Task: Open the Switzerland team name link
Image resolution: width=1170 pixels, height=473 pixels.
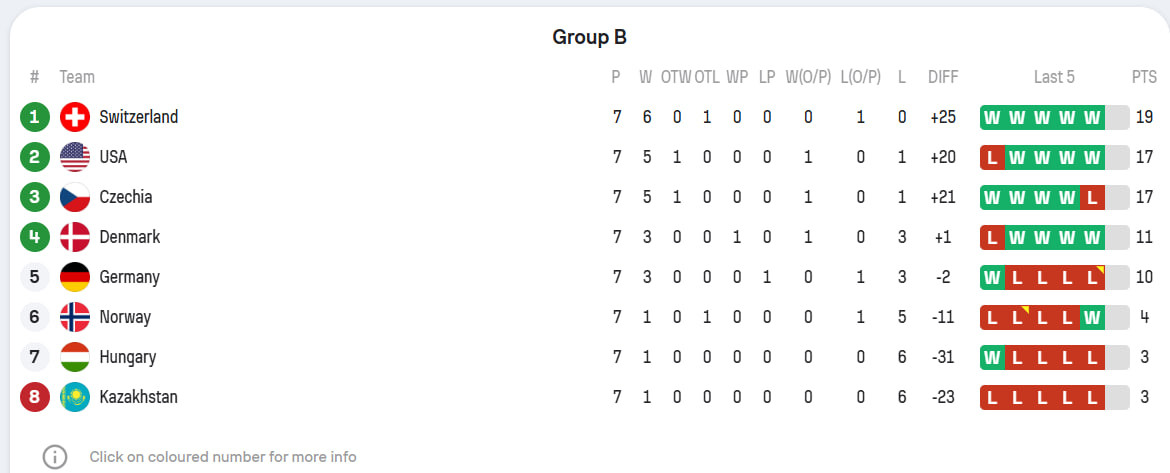Action: pos(139,117)
